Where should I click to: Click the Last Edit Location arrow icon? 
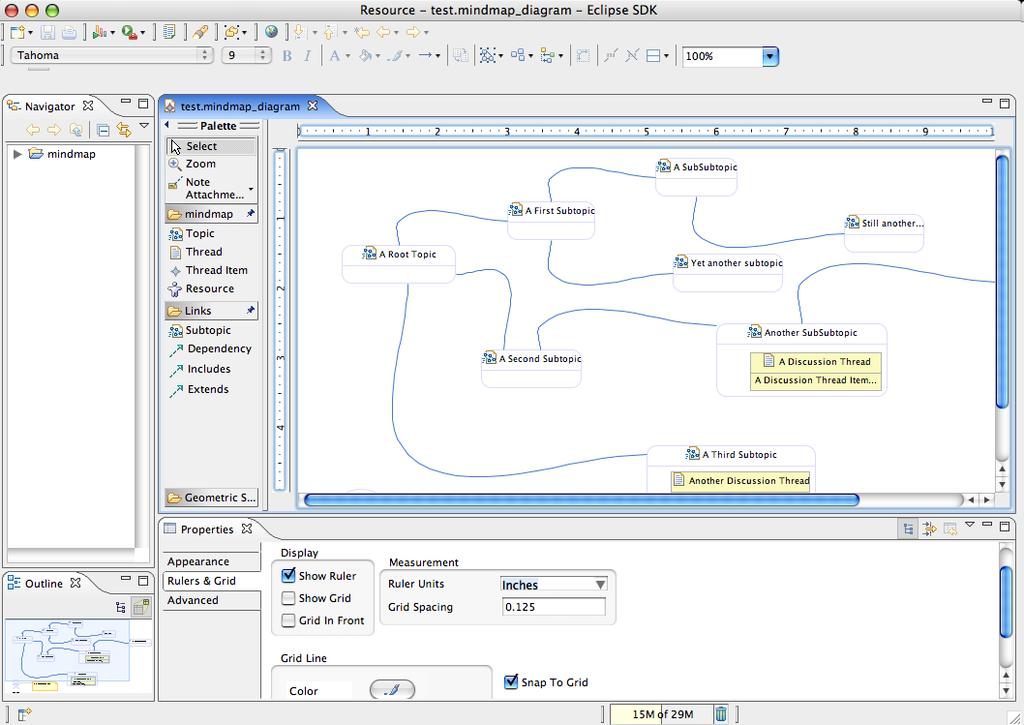pos(361,31)
